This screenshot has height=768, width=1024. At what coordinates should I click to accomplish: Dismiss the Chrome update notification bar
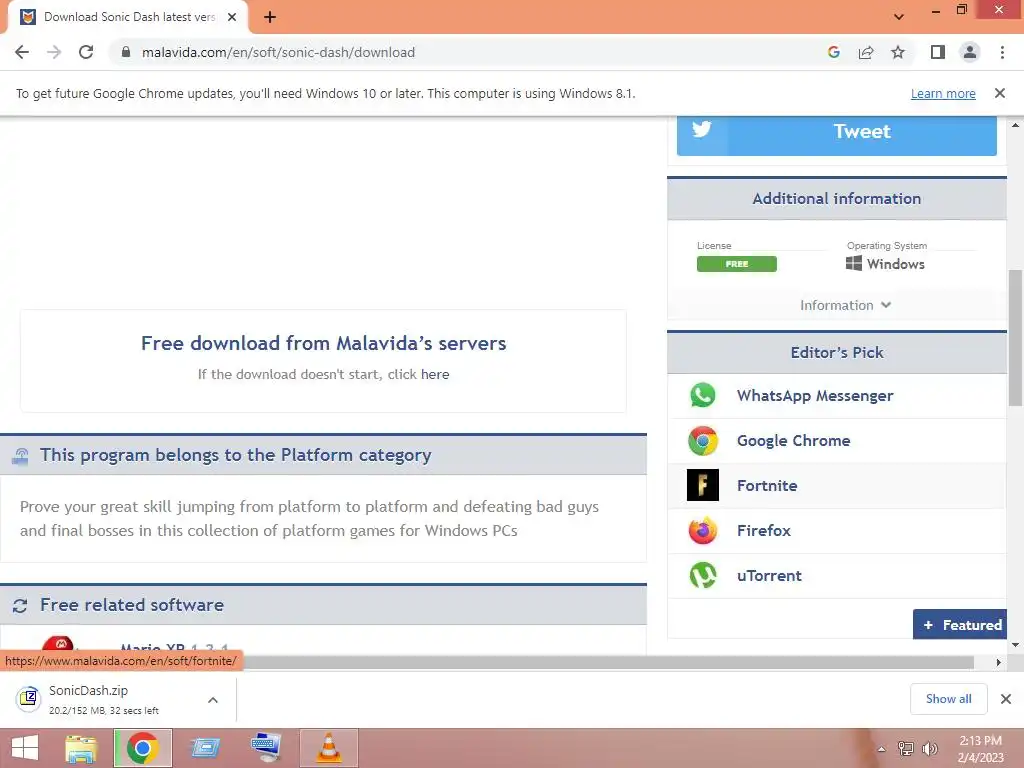[x=999, y=93]
